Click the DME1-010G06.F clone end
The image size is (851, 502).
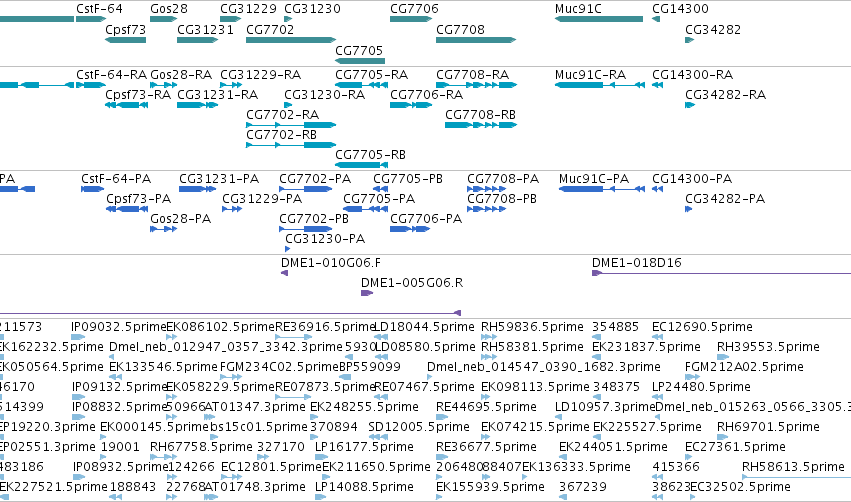(284, 273)
